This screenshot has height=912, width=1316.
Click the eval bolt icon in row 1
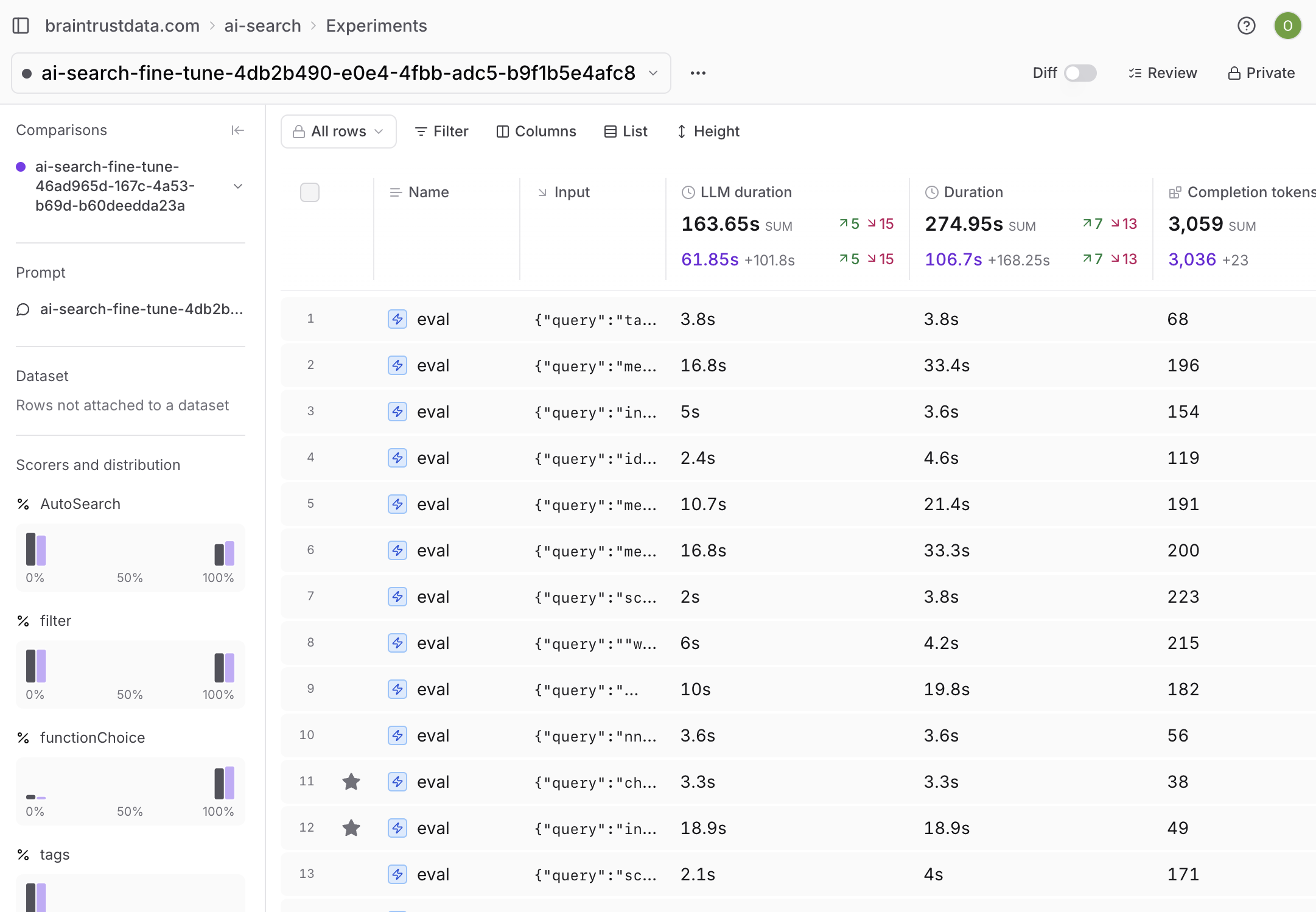tap(397, 319)
